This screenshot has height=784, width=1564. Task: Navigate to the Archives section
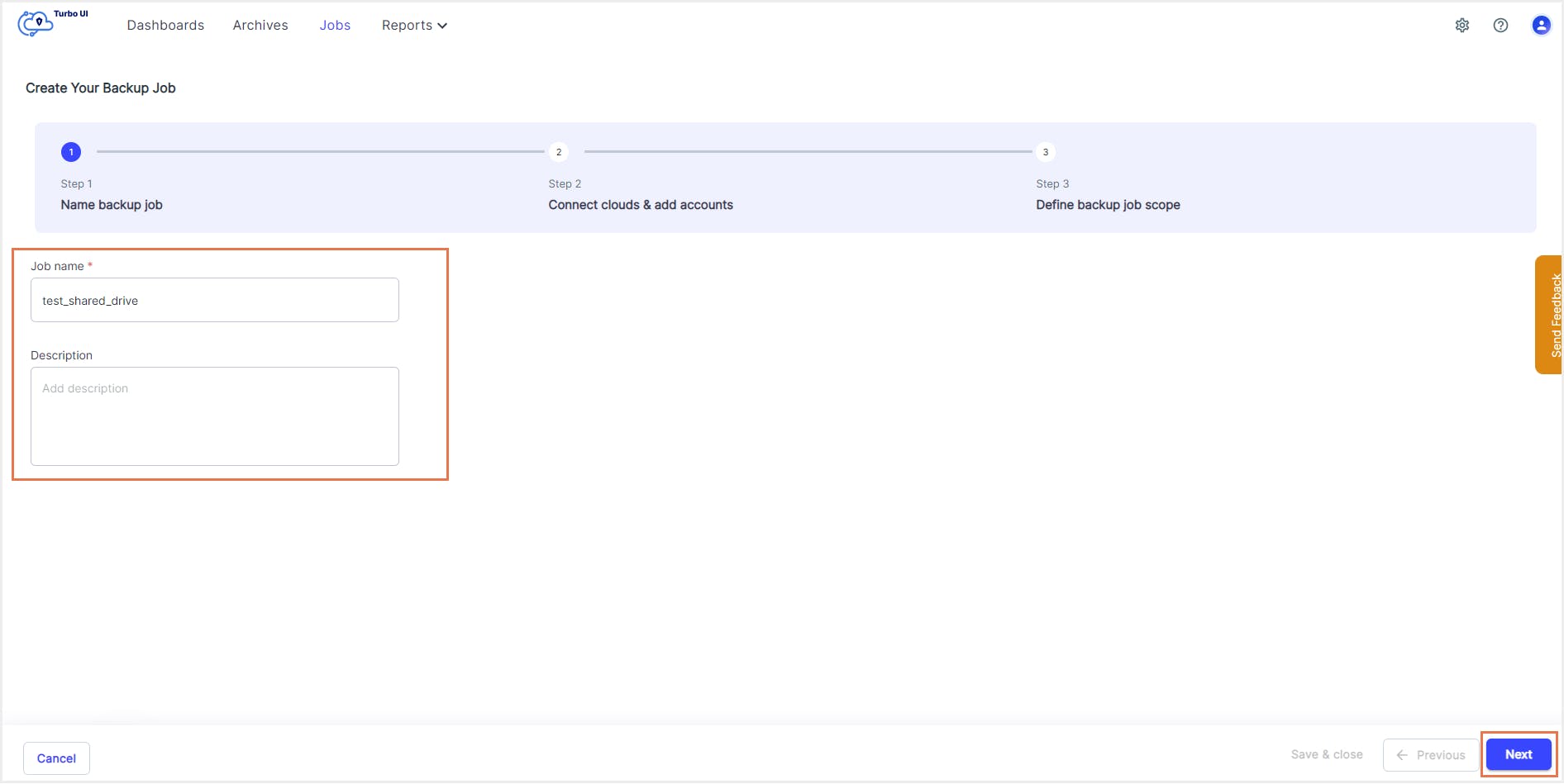[x=260, y=25]
